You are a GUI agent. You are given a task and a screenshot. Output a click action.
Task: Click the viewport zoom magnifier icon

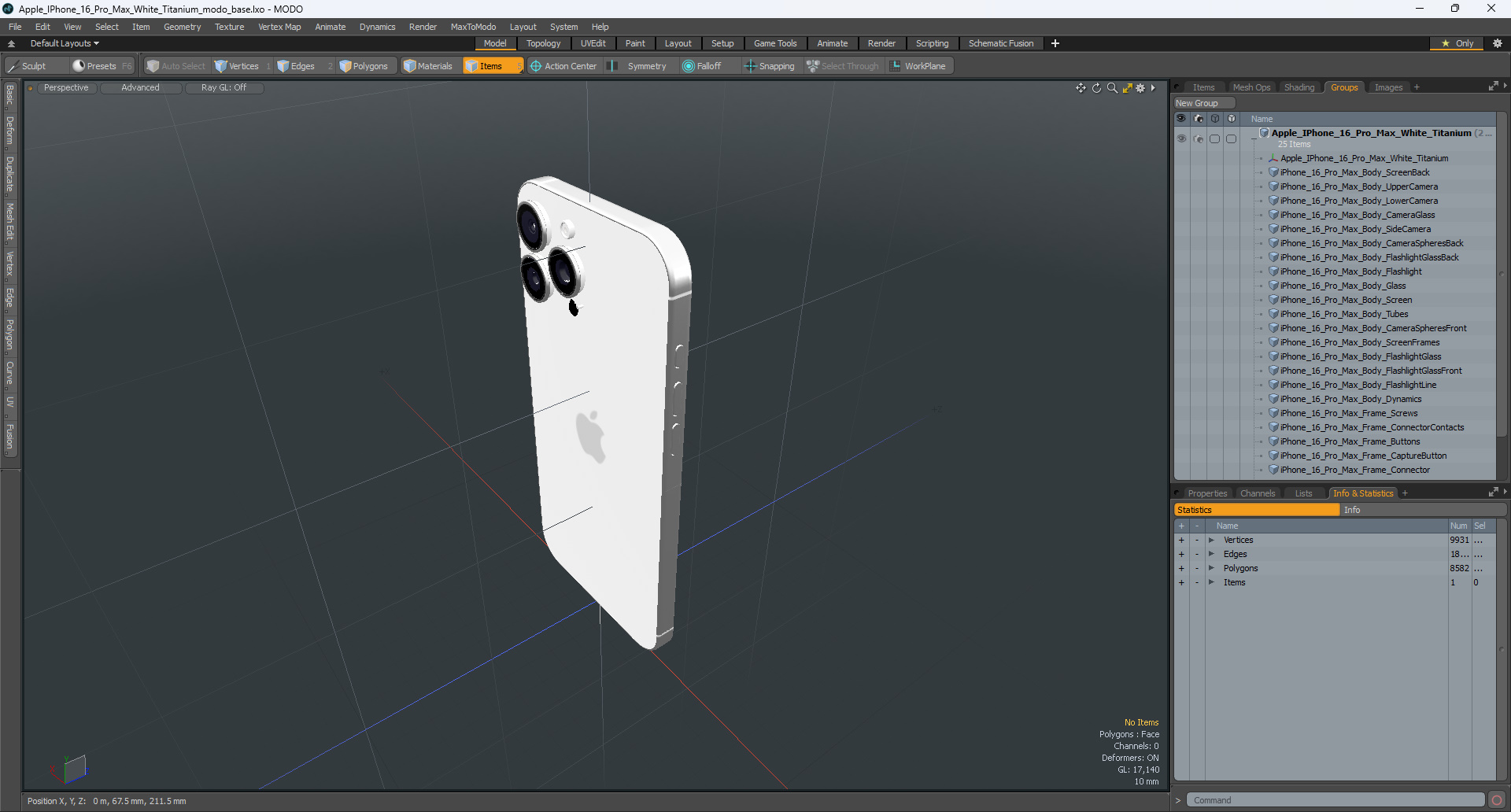(x=1112, y=88)
